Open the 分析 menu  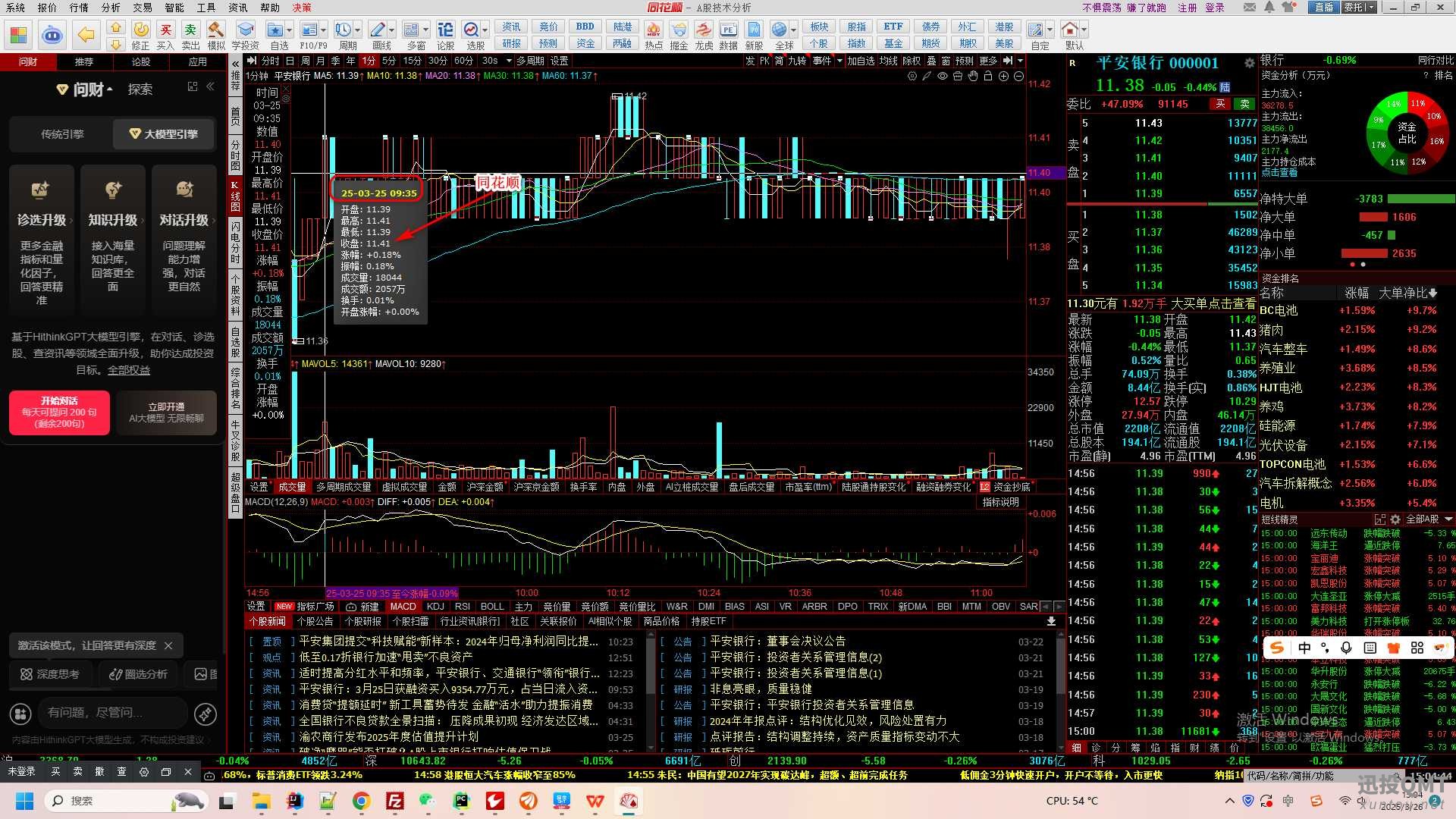111,8
